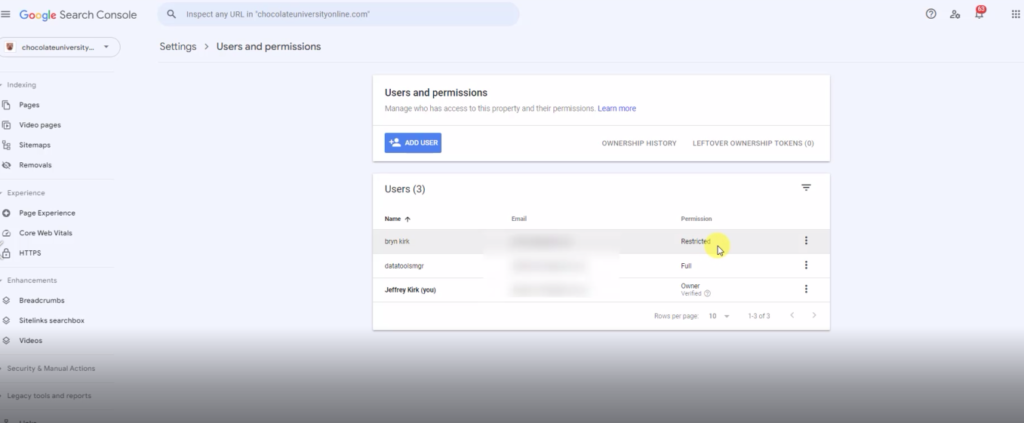Open Sitemaps in the sidebar
This screenshot has height=423, width=1024.
(35, 146)
